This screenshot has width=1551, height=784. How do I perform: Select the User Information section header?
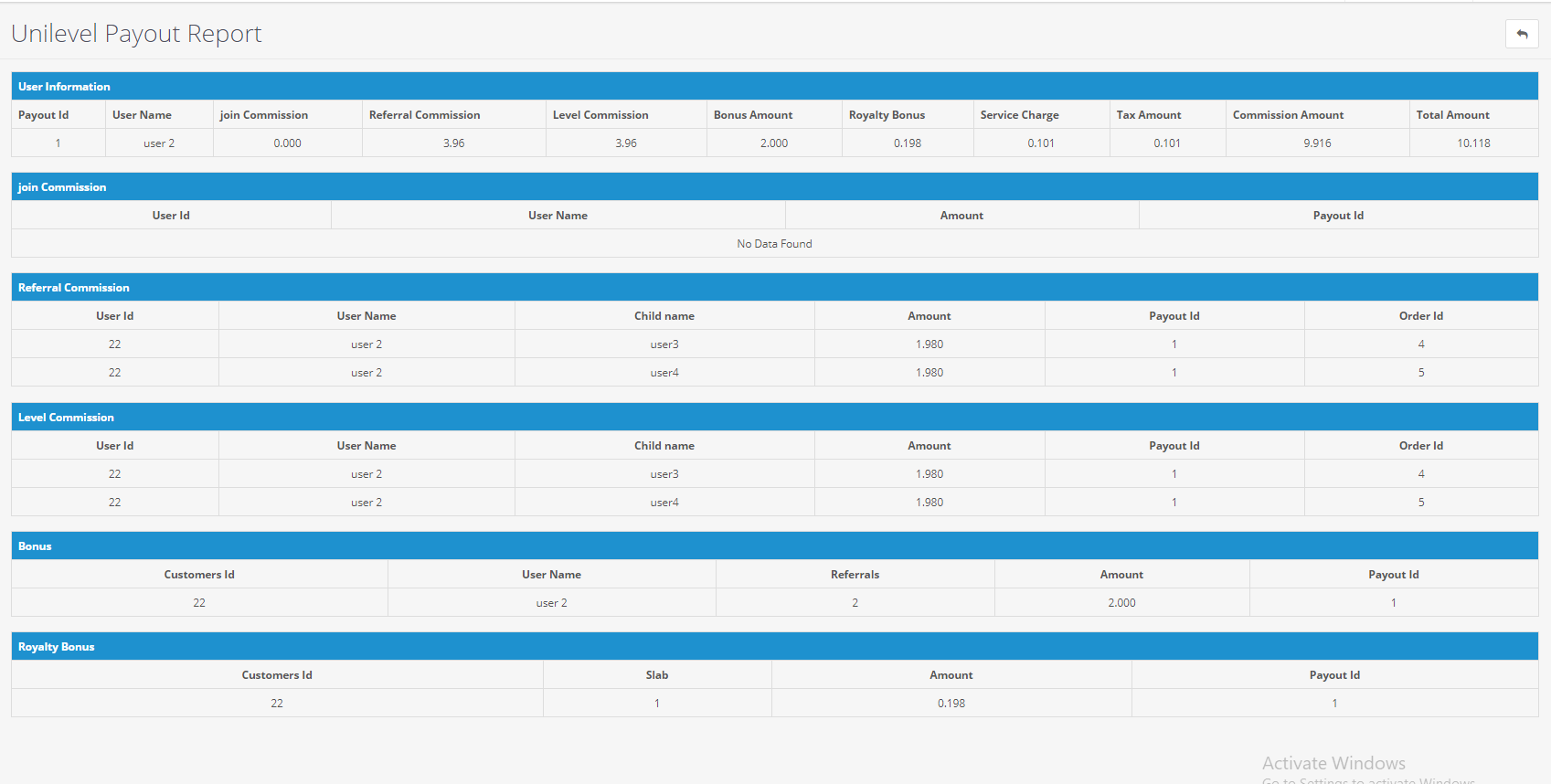64,87
